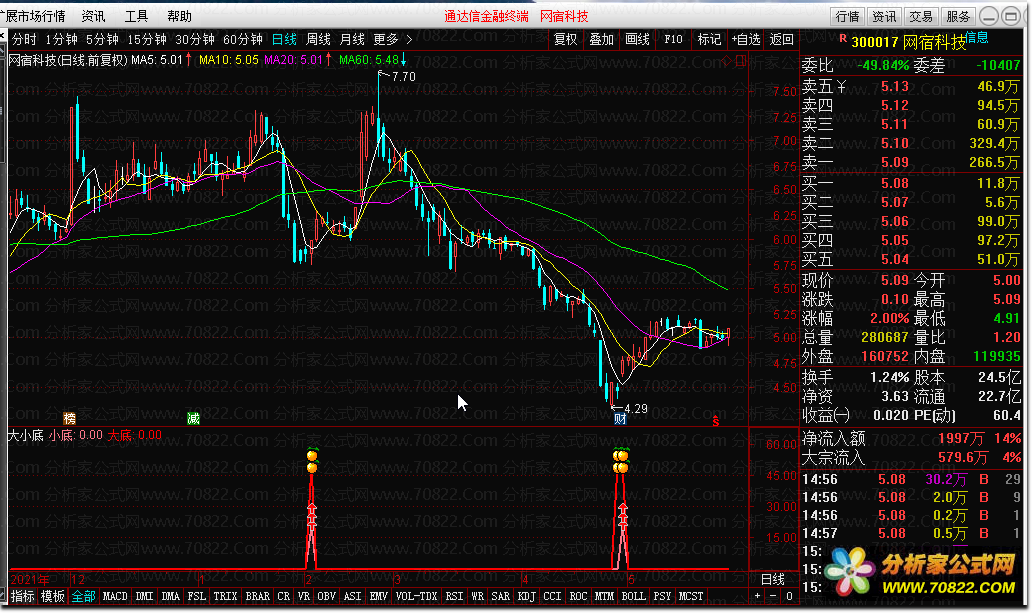Choose the DMA indicator

click(x=171, y=597)
